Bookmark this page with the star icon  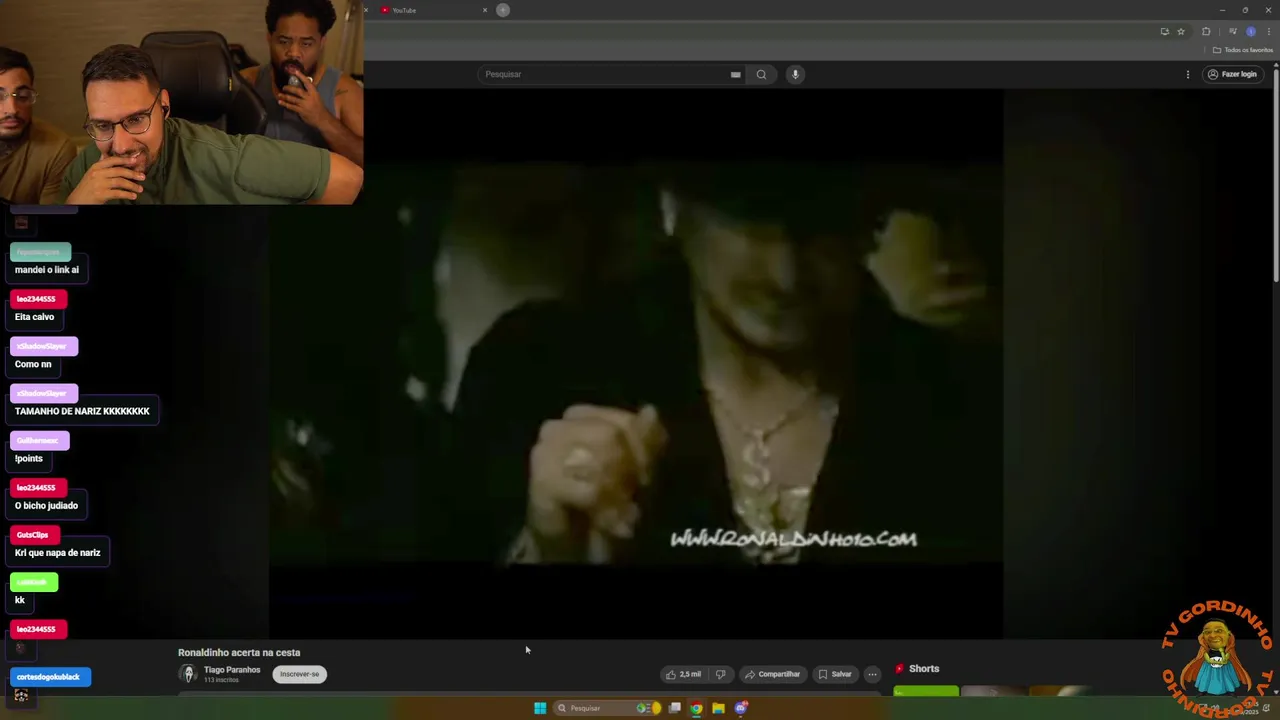point(1180,31)
